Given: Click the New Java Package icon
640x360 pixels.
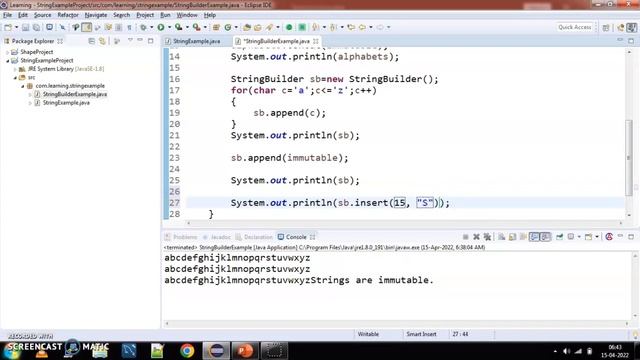Looking at the screenshot, I should [x=216, y=27].
